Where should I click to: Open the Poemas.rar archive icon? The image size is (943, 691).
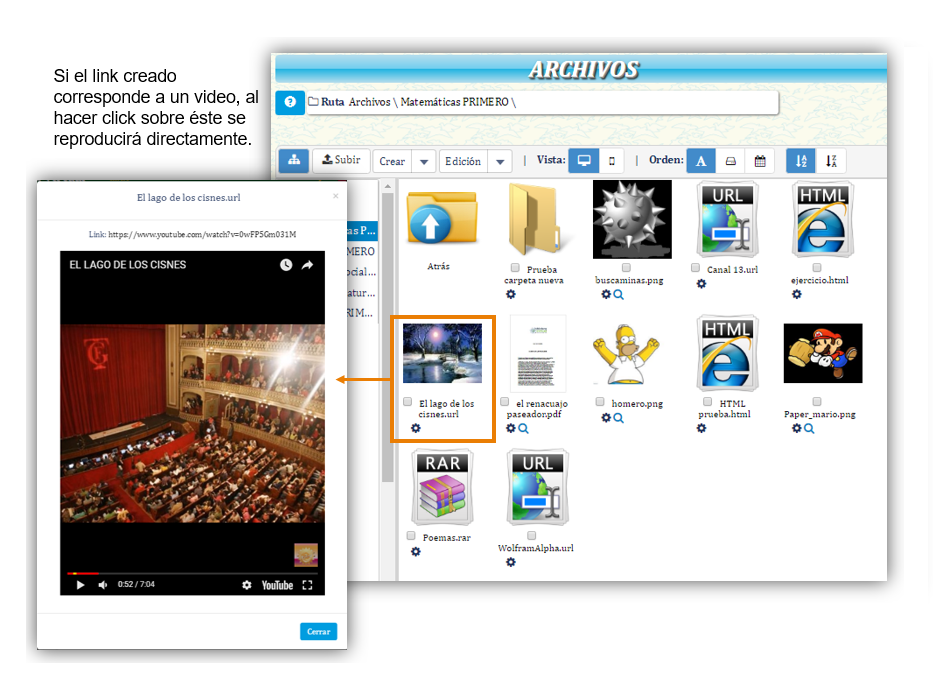point(443,487)
